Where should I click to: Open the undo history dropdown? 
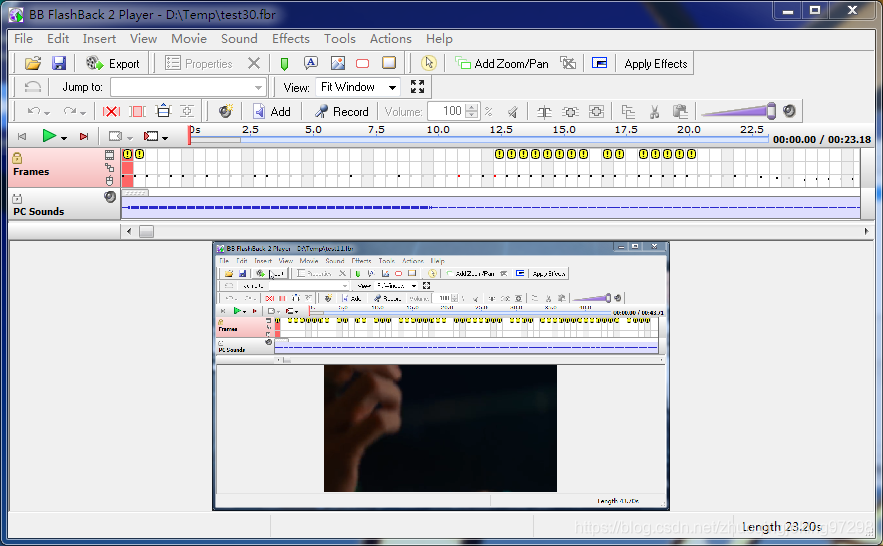(x=47, y=113)
